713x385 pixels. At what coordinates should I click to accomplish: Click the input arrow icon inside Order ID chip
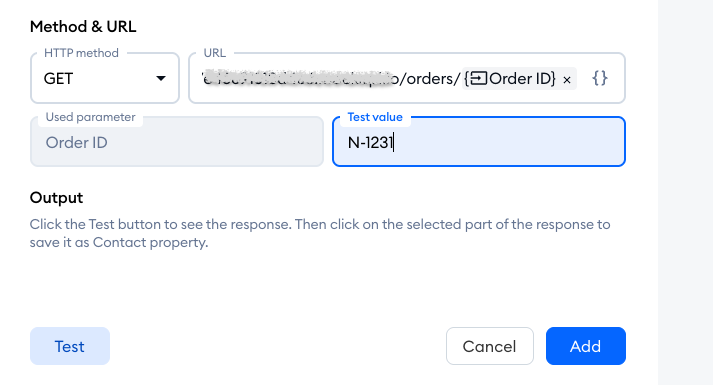[x=478, y=79]
